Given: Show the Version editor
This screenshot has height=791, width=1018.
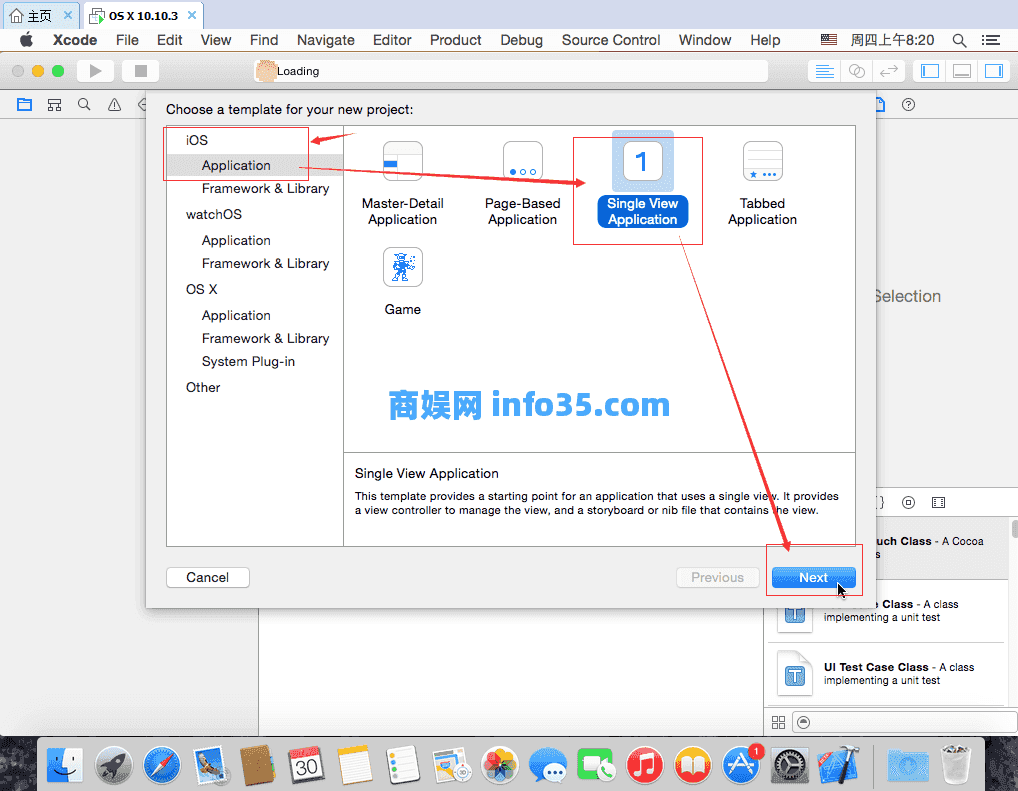Looking at the screenshot, I should coord(889,71).
